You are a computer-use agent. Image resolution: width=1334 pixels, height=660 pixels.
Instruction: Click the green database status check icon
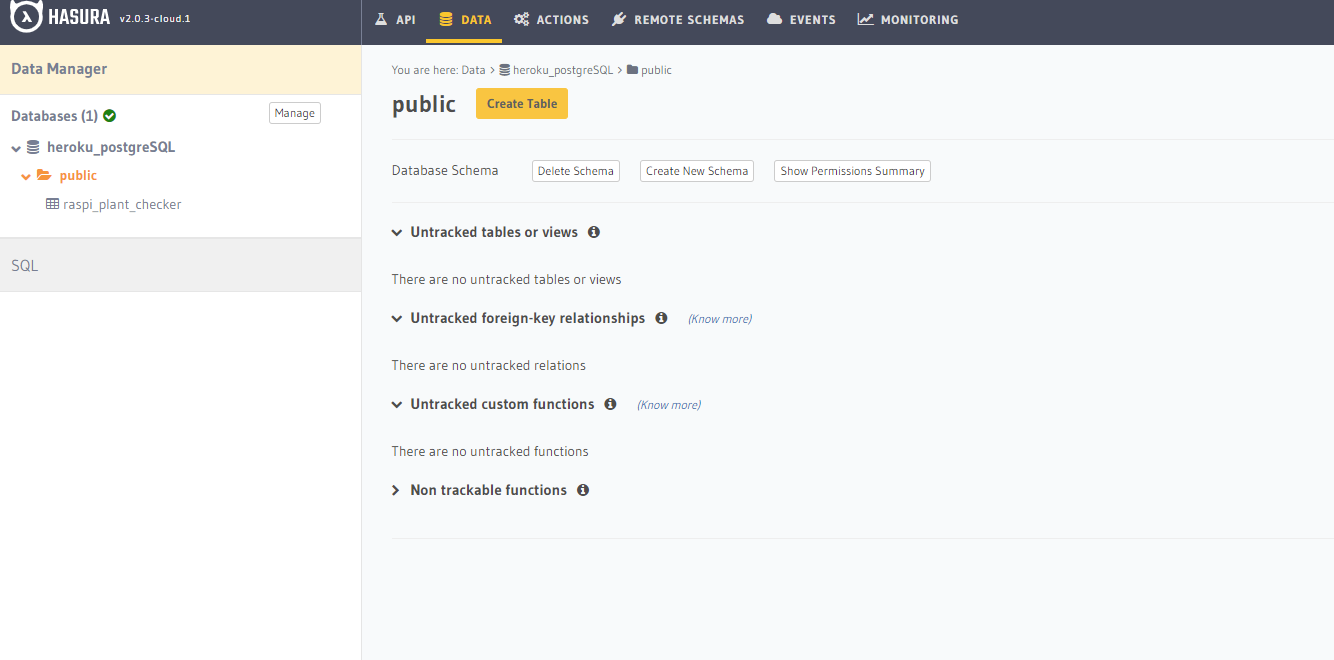[x=109, y=116]
